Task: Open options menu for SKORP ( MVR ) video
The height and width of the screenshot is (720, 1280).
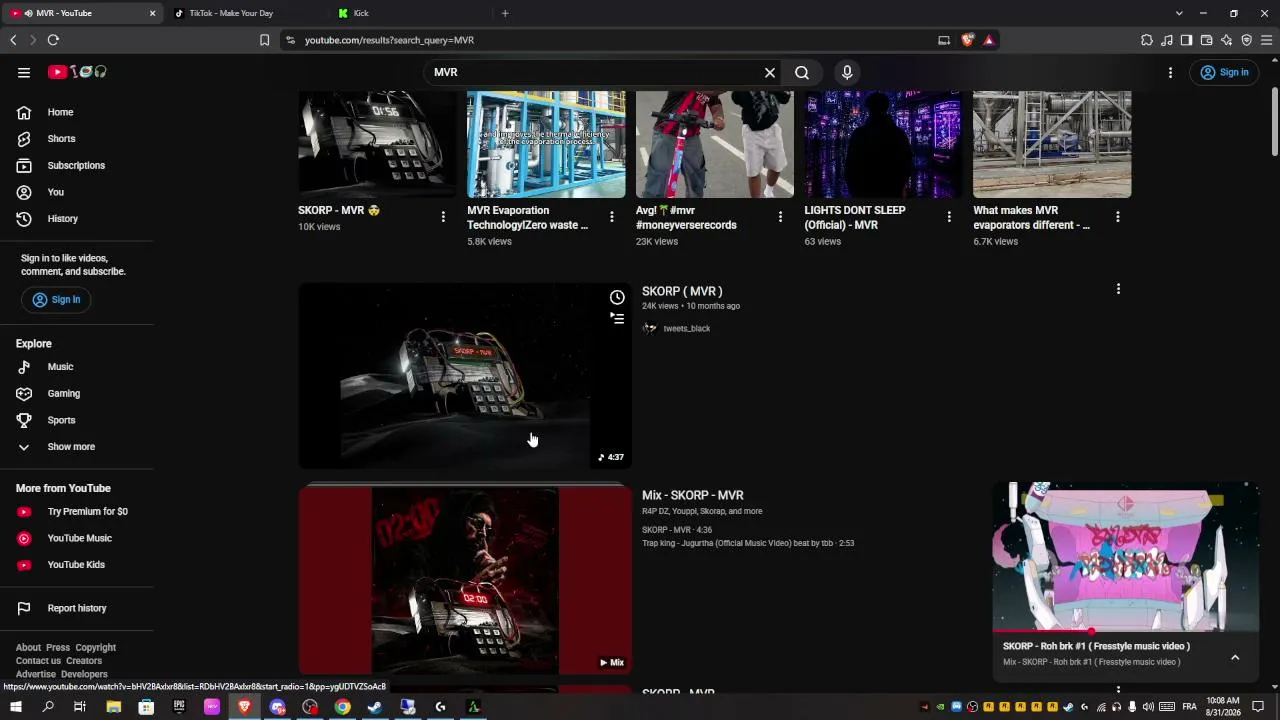Action: (x=1118, y=289)
